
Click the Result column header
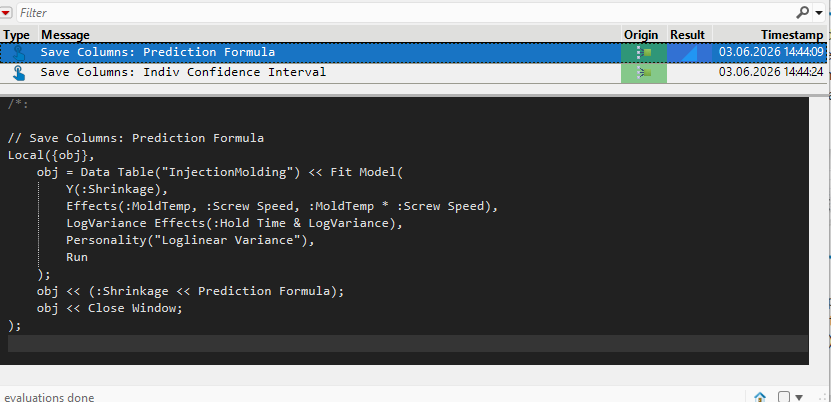tap(687, 35)
